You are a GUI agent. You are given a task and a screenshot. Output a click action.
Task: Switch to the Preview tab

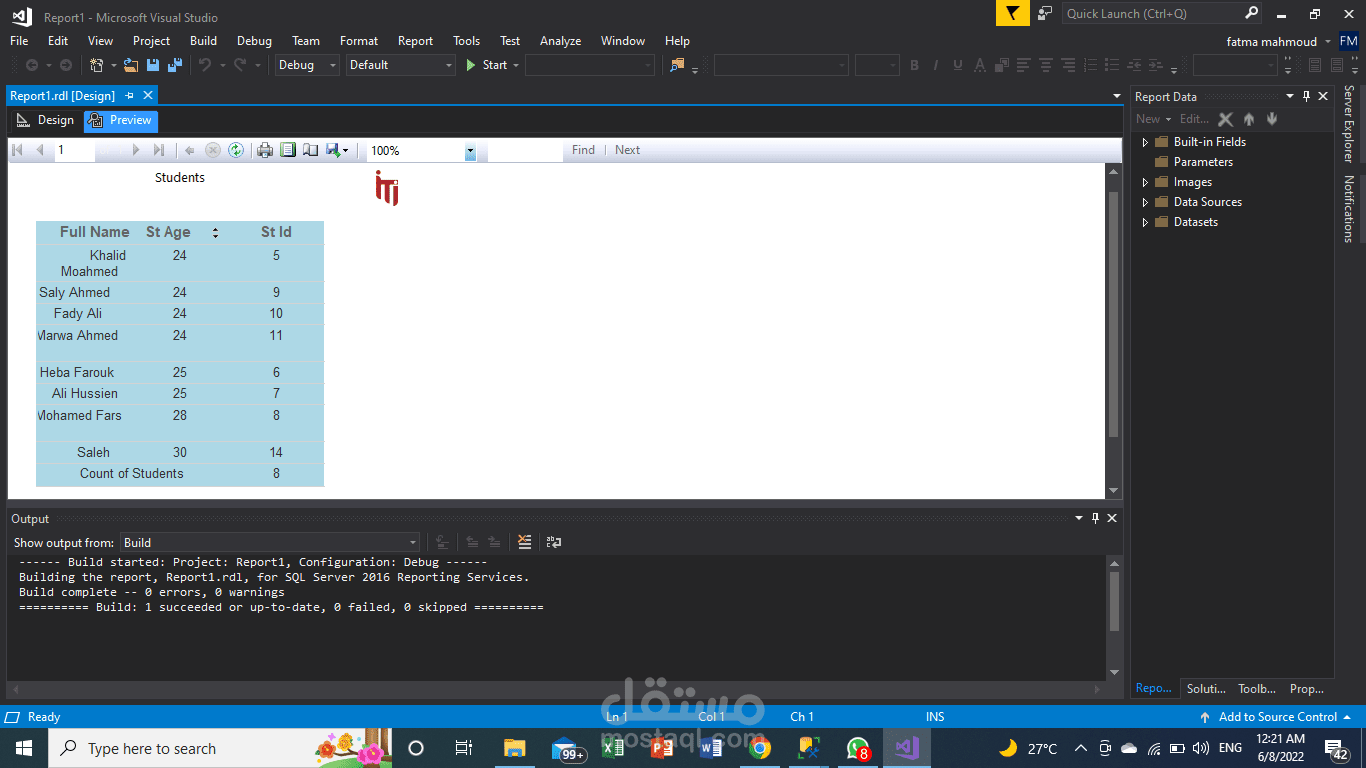pos(120,120)
